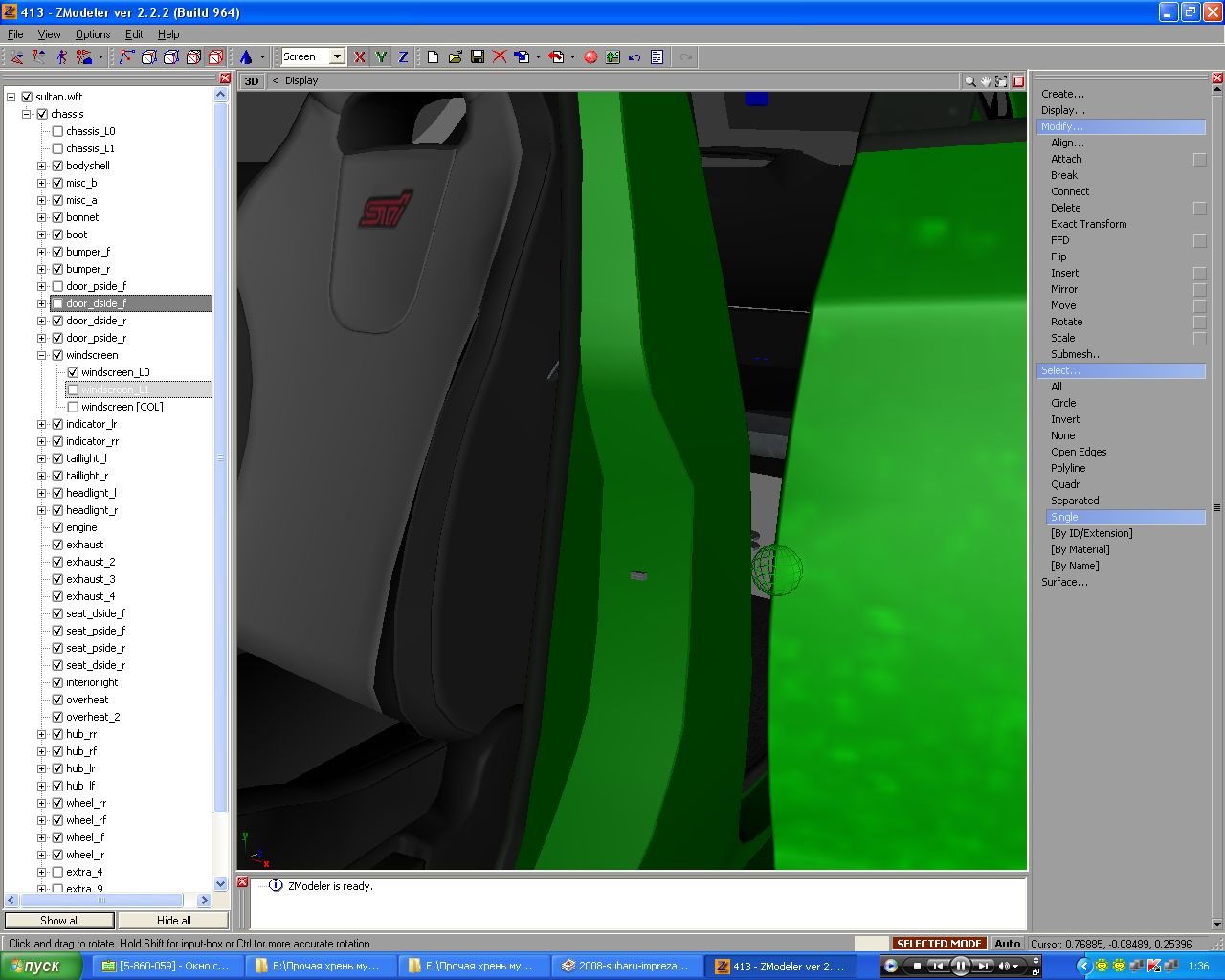Click the Move command in Modify list
Screen dimensions: 1225x980
pyautogui.click(x=1063, y=305)
